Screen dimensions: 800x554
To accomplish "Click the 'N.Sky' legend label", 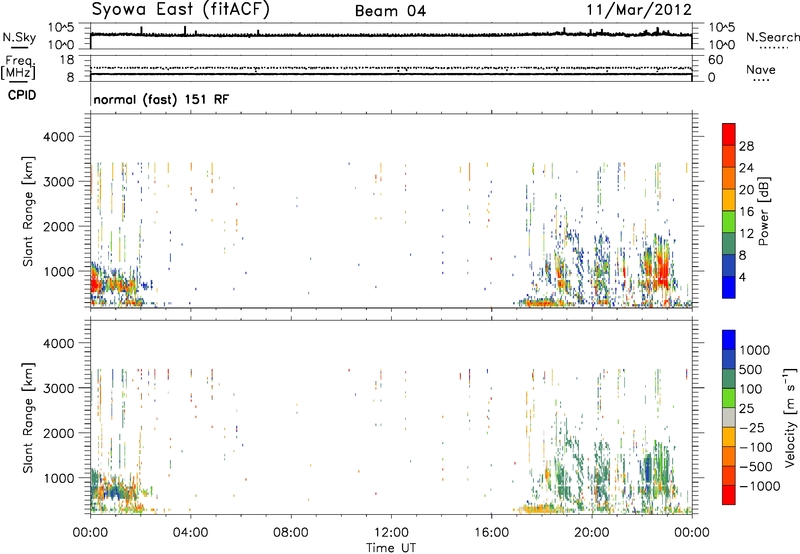I will pyautogui.click(x=19, y=37).
